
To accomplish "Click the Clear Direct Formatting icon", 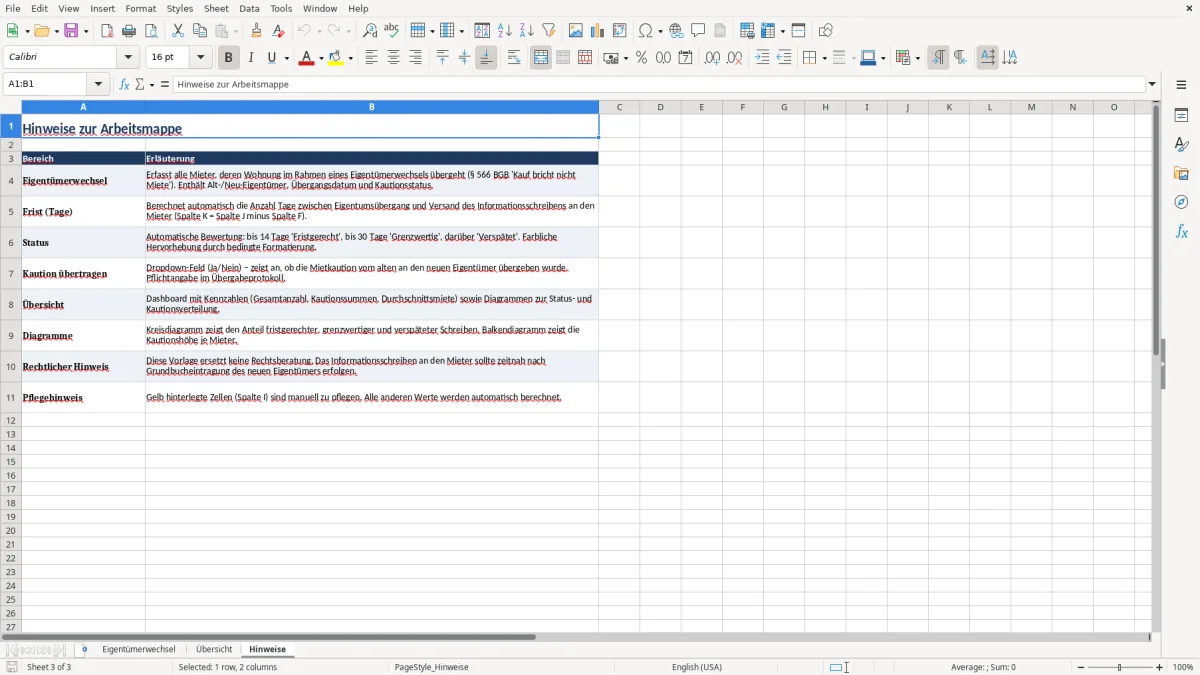I will 279,31.
